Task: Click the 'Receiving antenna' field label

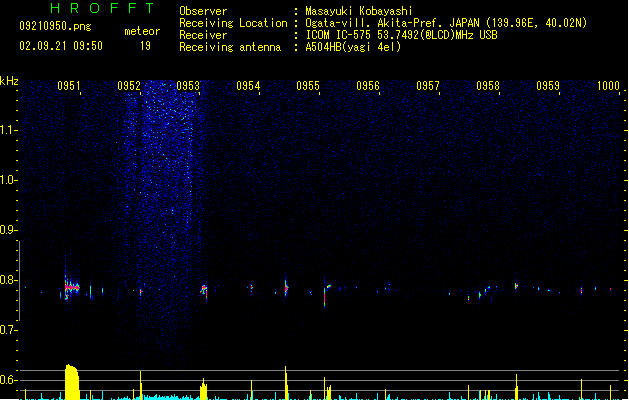Action: (230, 47)
